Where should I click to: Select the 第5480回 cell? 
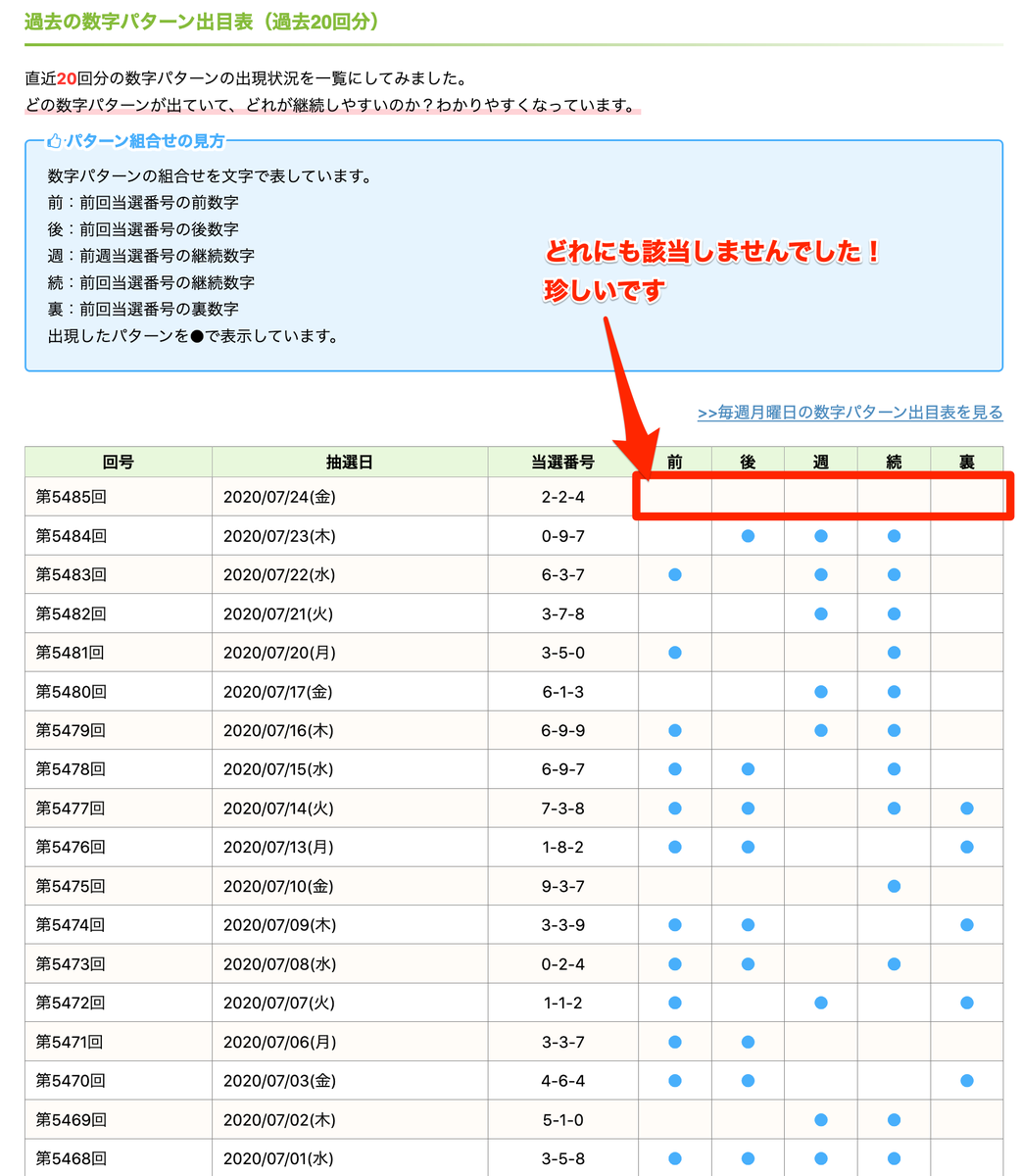pyautogui.click(x=119, y=691)
